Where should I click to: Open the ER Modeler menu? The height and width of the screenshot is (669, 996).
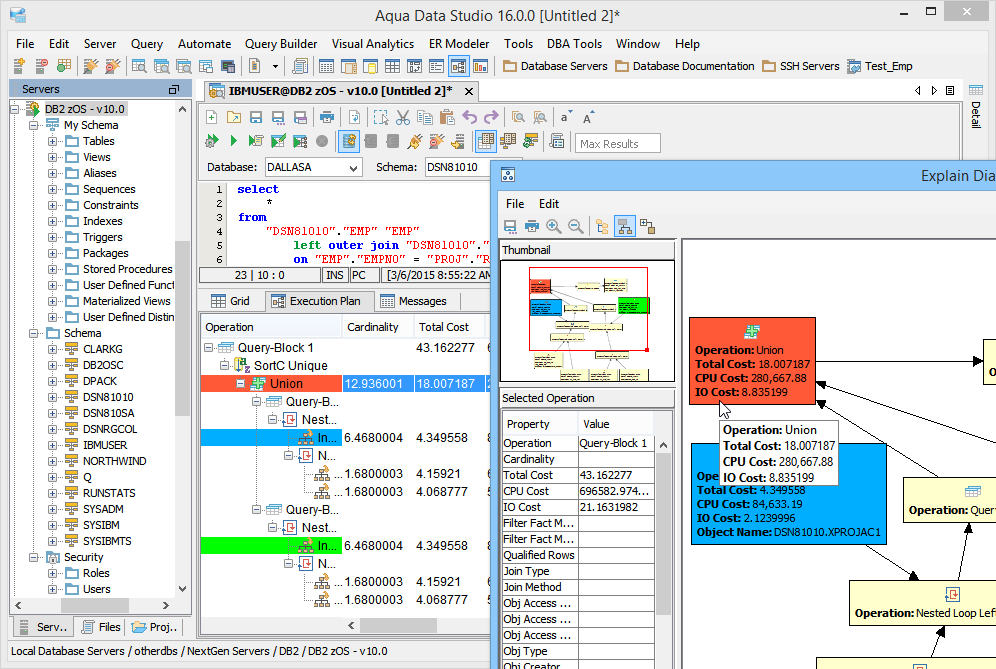point(459,44)
